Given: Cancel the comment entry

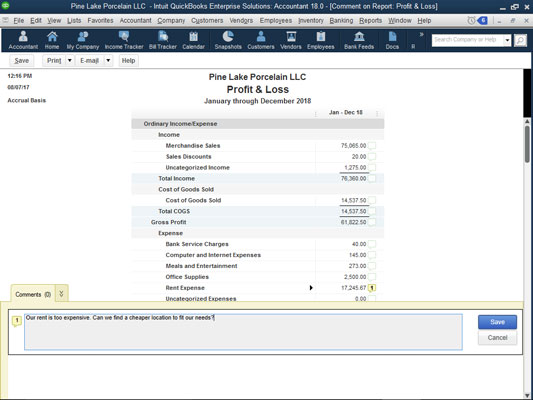Looking at the screenshot, I should pyautogui.click(x=497, y=337).
